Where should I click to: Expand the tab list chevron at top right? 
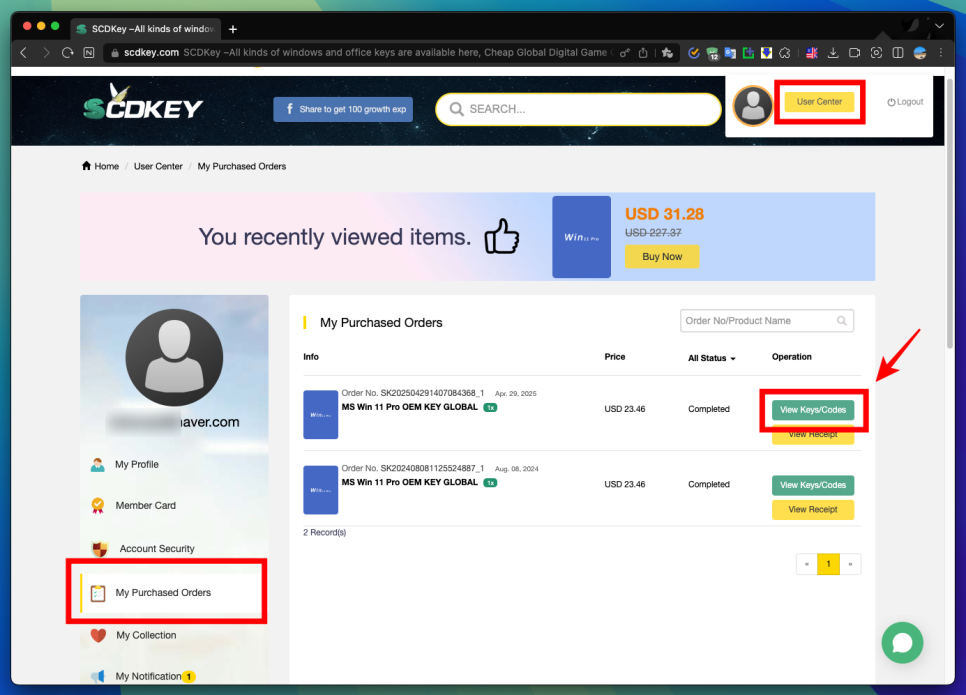939,26
